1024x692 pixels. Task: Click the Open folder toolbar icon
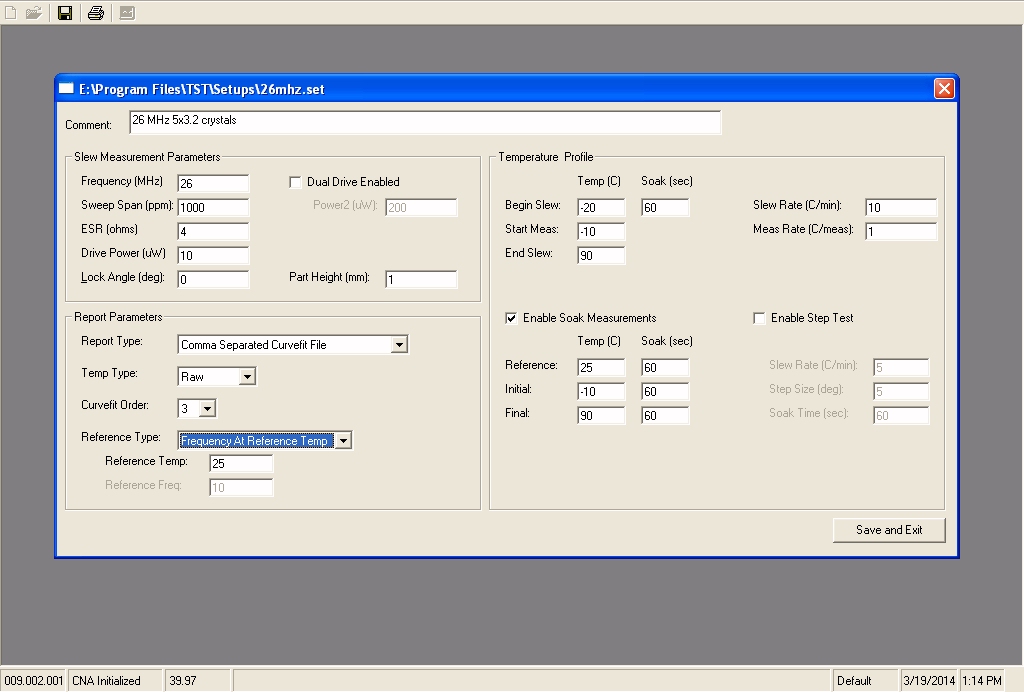point(34,13)
